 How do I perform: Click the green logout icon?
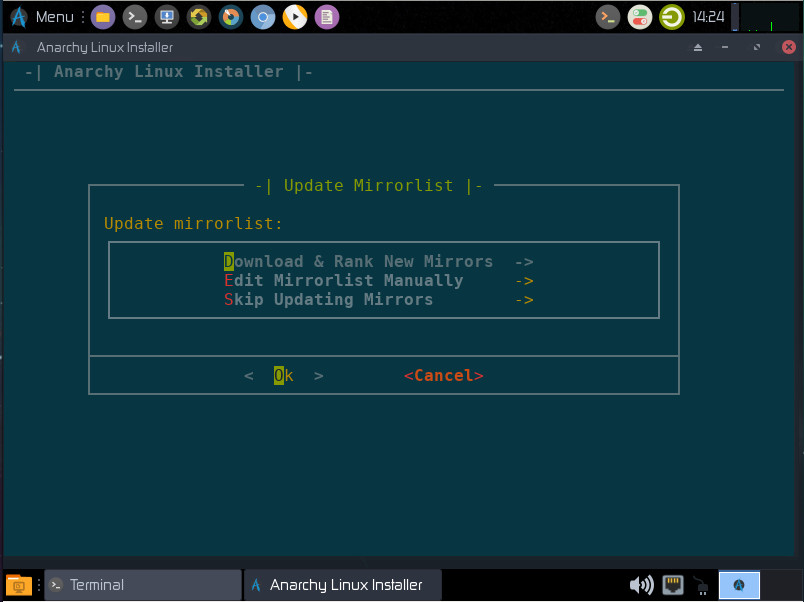(x=672, y=17)
